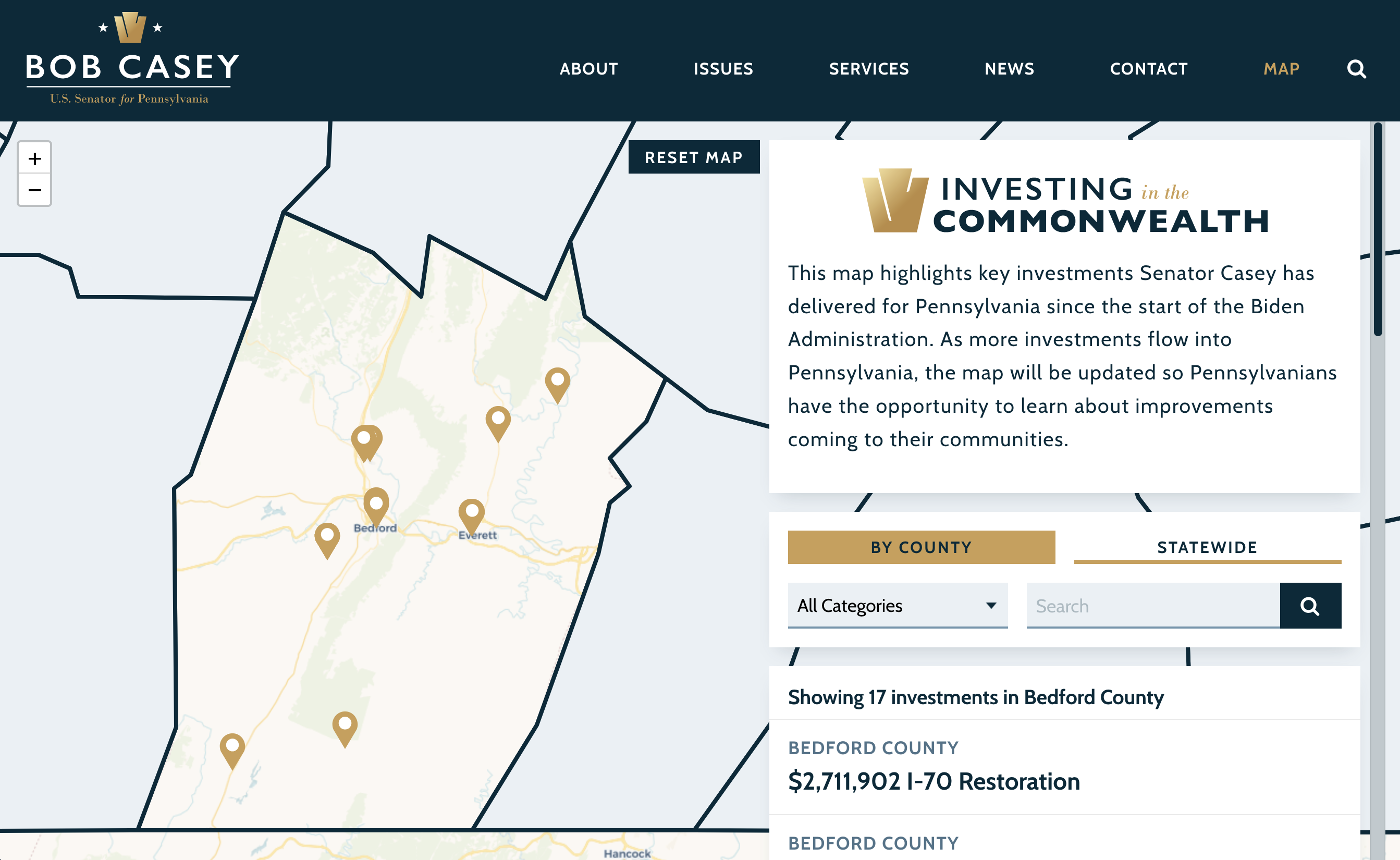Select the map pin near Bedford
1400x860 pixels.
376,503
